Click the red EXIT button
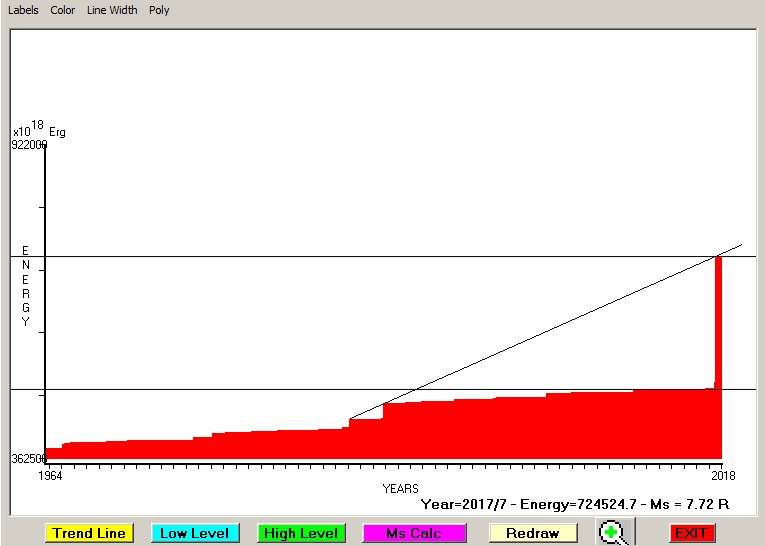The image size is (765, 546). coord(693,533)
